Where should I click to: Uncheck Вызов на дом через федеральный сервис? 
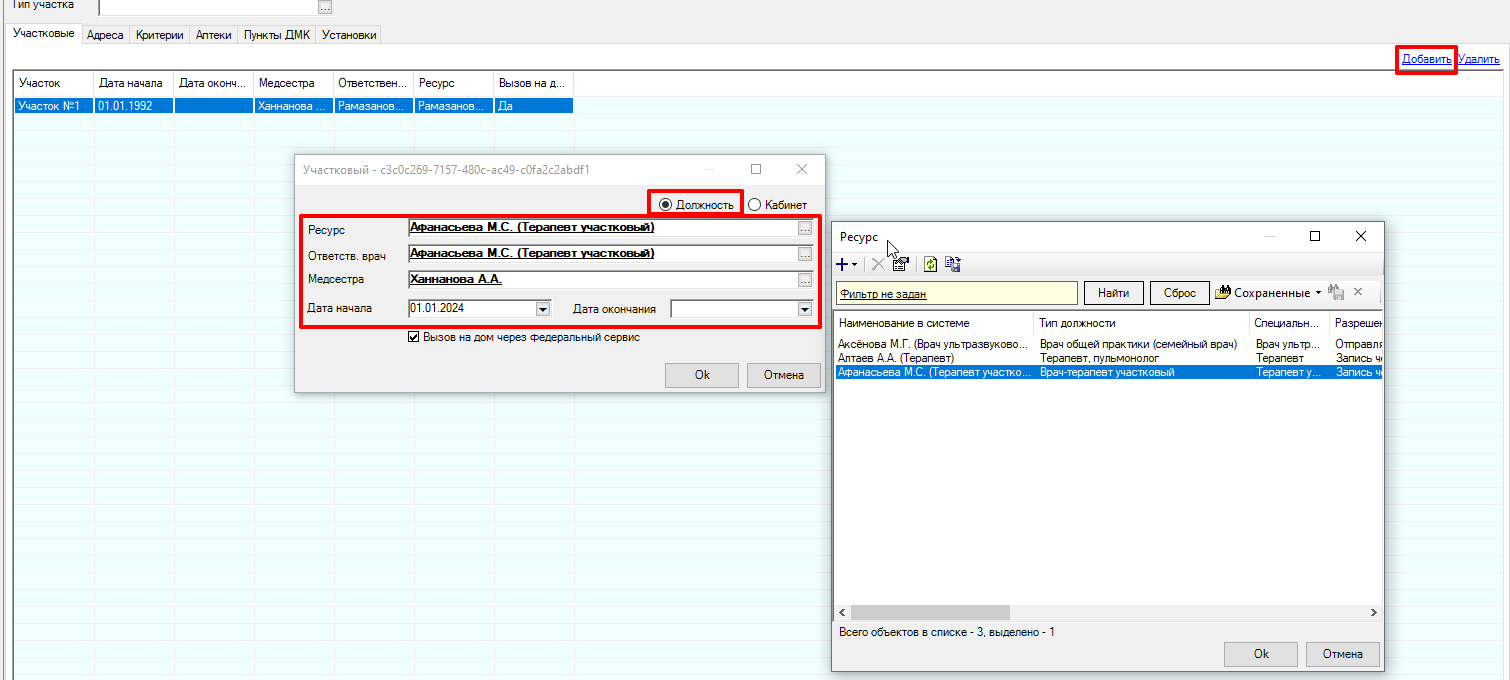[x=414, y=338]
